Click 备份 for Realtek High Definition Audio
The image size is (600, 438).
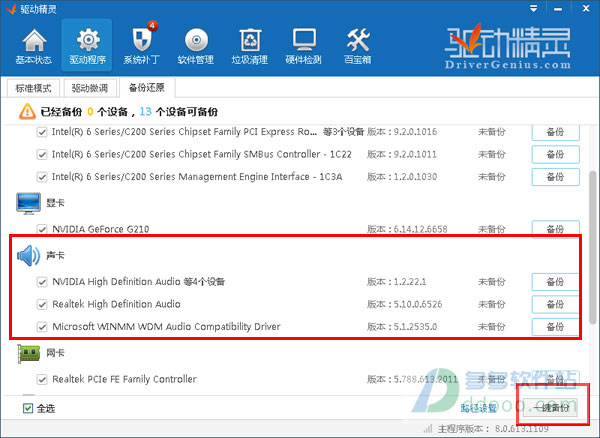555,304
